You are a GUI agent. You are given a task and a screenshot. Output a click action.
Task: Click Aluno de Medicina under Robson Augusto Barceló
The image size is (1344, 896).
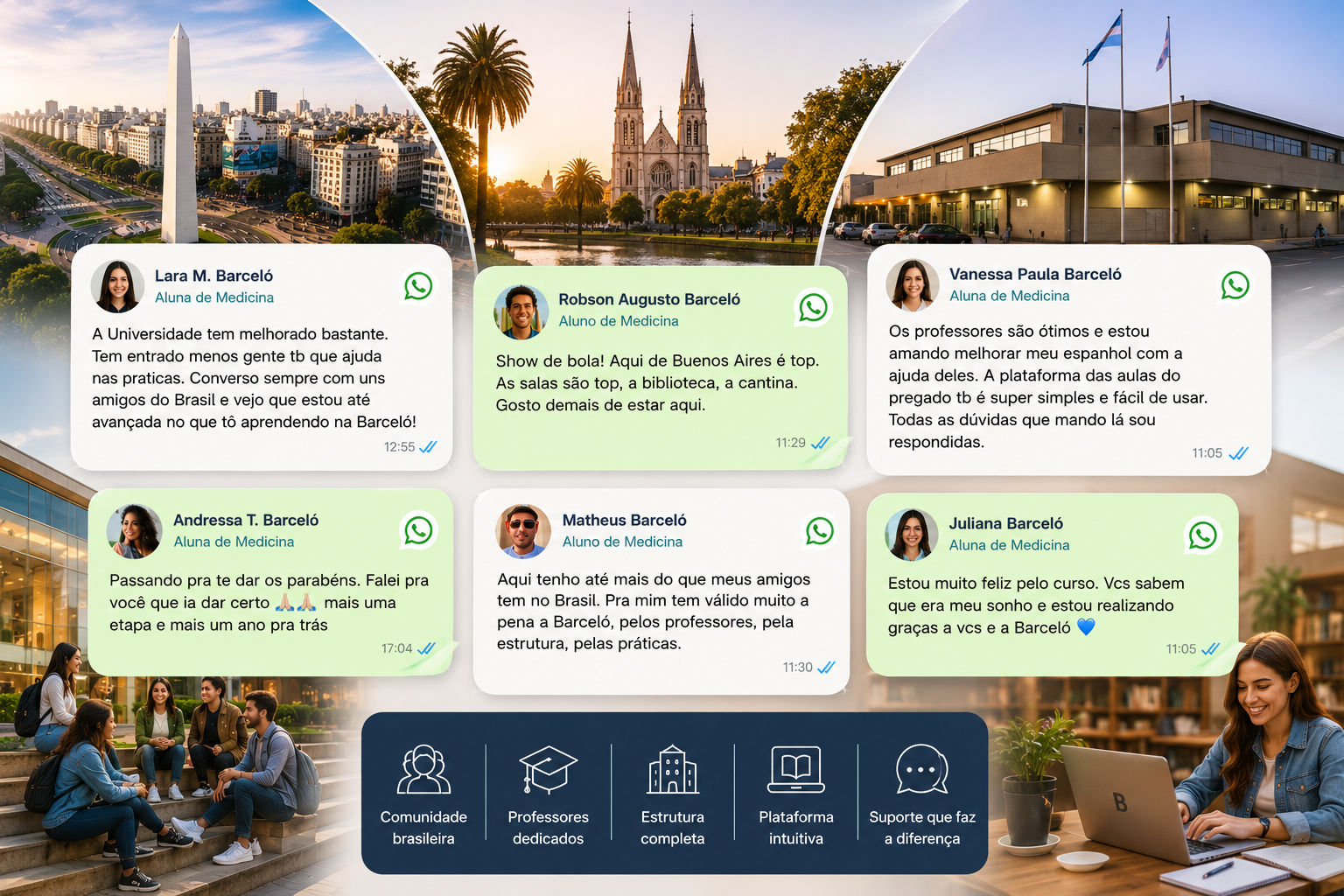[x=619, y=321]
